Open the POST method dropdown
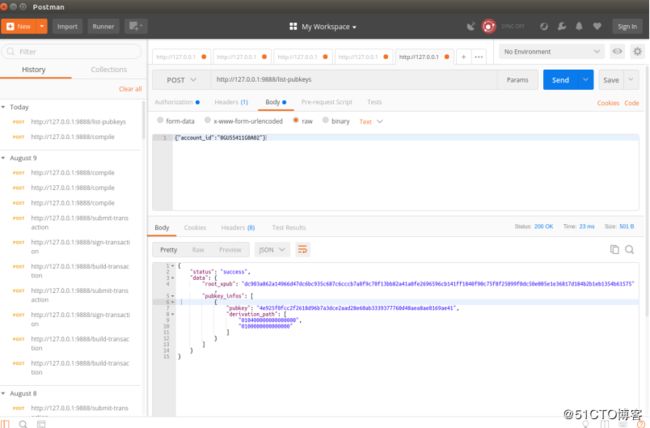The image size is (650, 428). pos(181,80)
